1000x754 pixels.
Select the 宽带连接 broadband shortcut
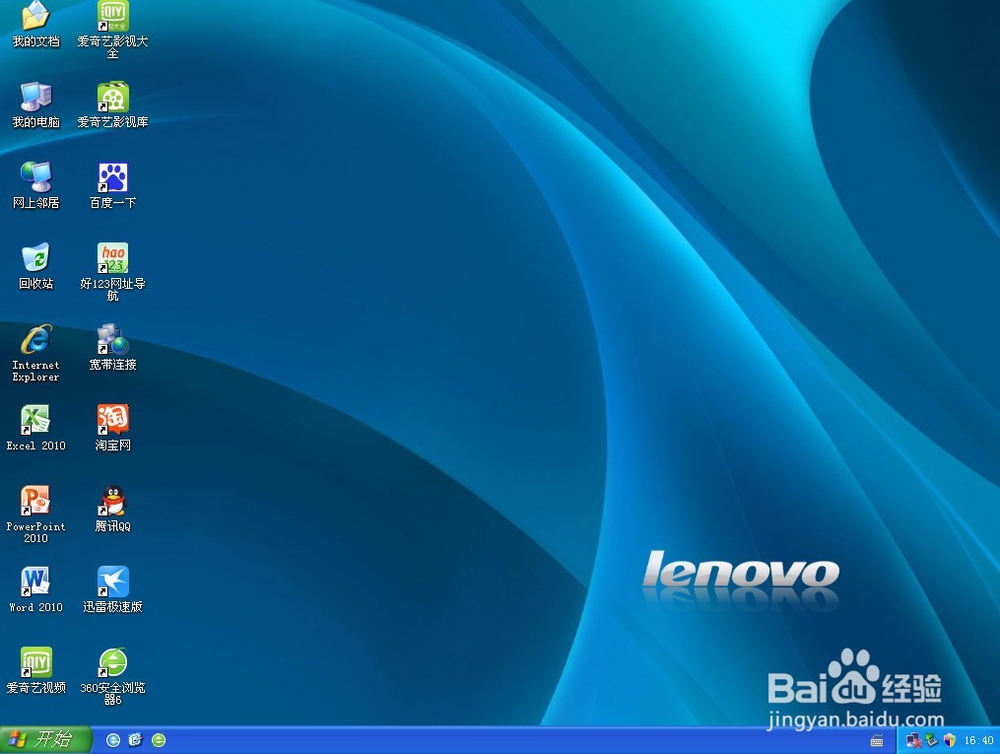tap(113, 339)
